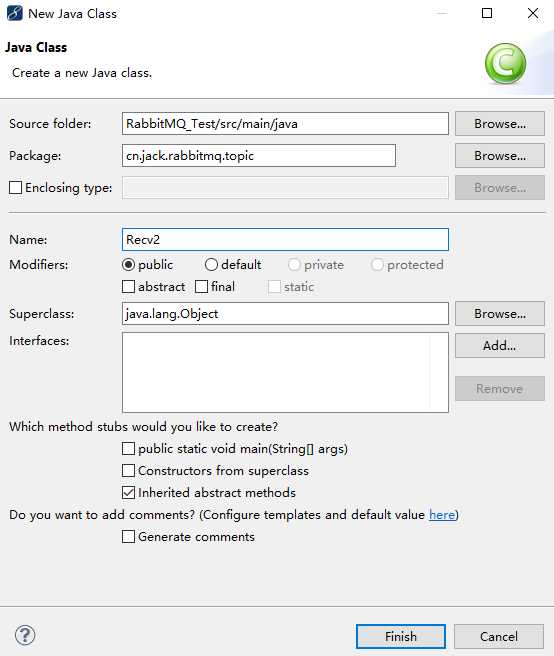The image size is (554, 656).
Task: Maximize the New Java Class dialog
Action: point(487,13)
